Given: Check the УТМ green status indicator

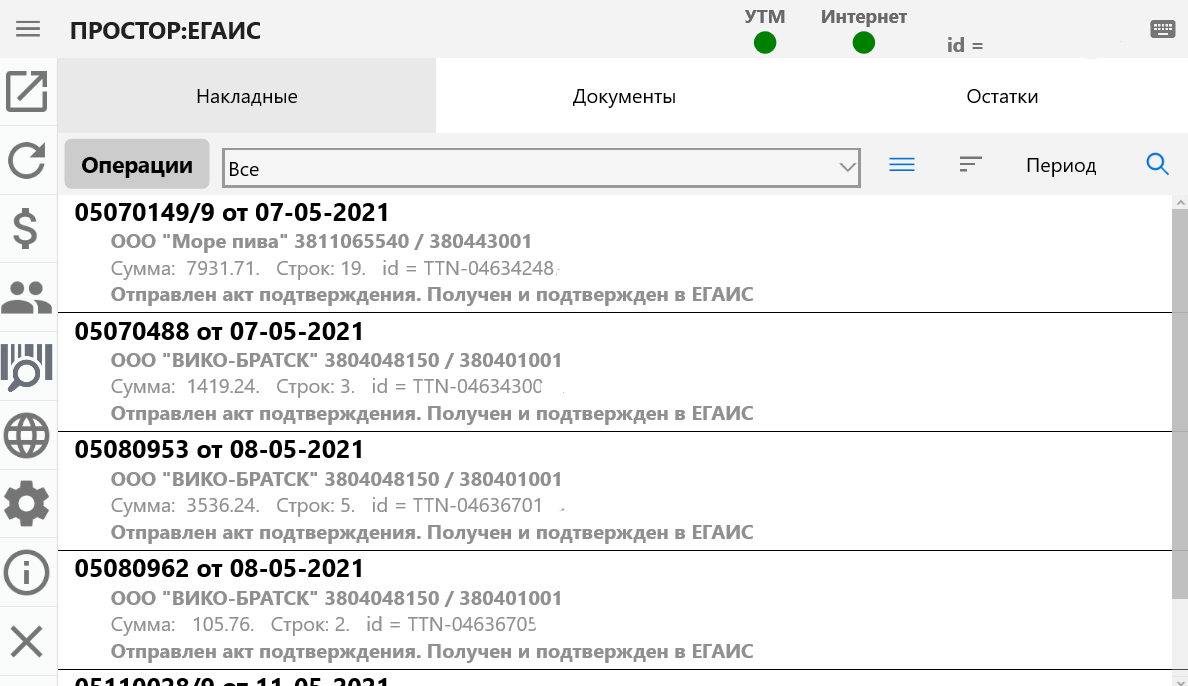Looking at the screenshot, I should [764, 43].
